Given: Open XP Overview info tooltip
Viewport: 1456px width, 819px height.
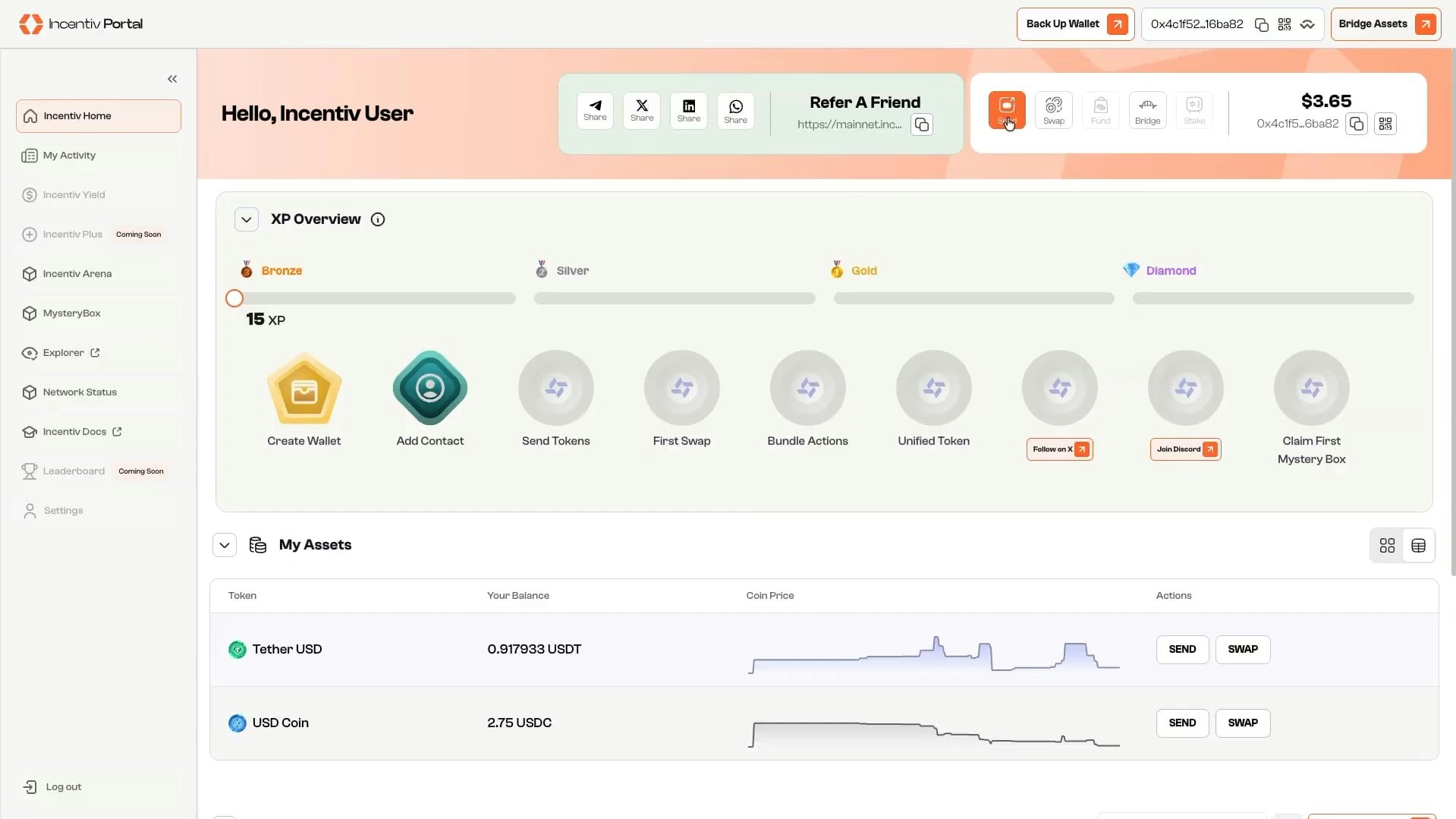Looking at the screenshot, I should 378,219.
